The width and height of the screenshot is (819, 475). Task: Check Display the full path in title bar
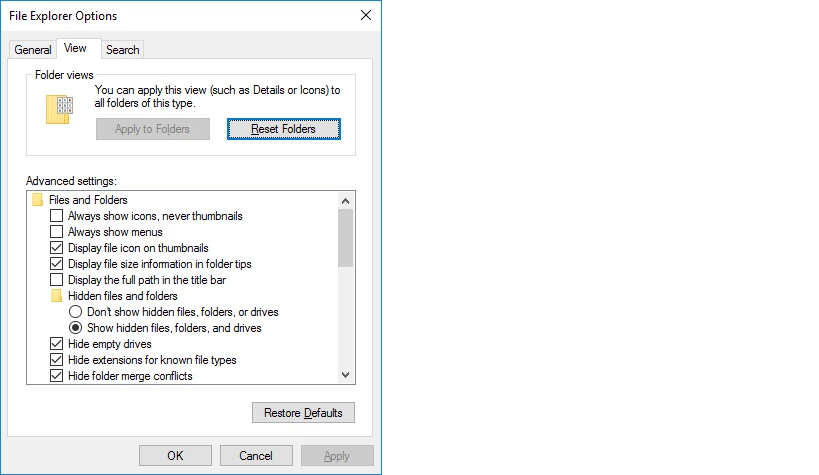point(56,280)
